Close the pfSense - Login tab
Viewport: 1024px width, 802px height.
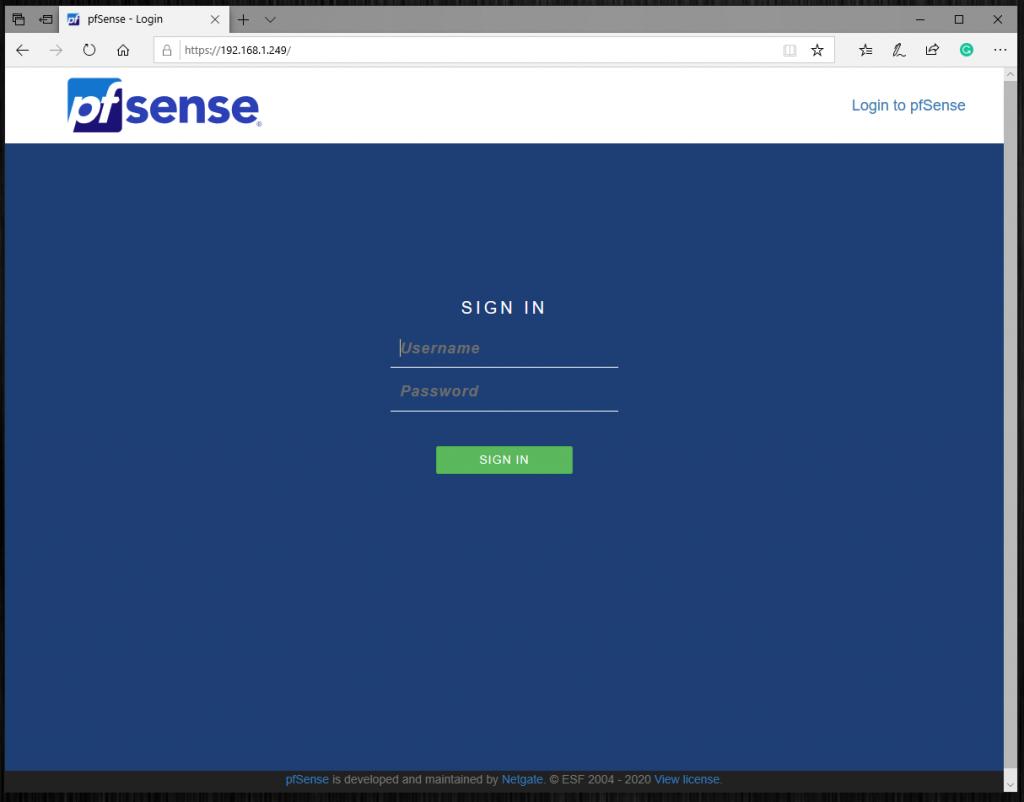(215, 20)
